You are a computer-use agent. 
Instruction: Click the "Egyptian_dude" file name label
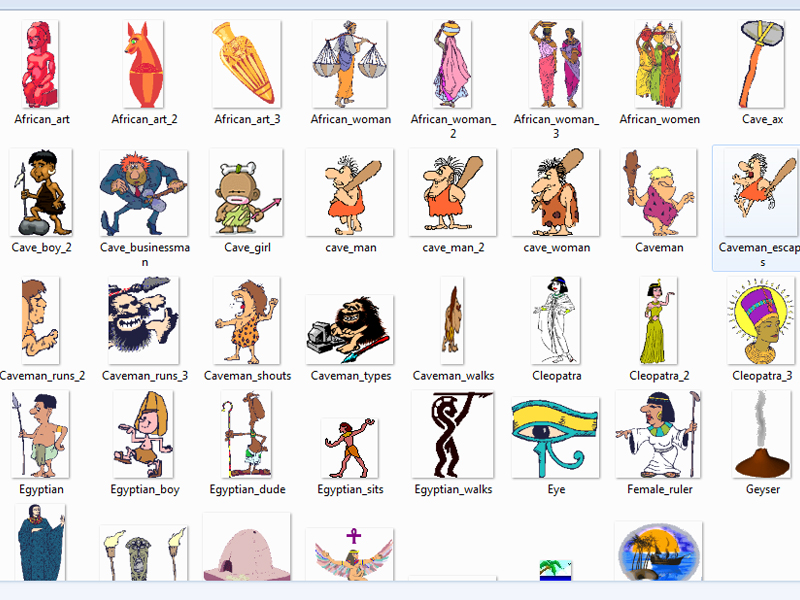(247, 490)
